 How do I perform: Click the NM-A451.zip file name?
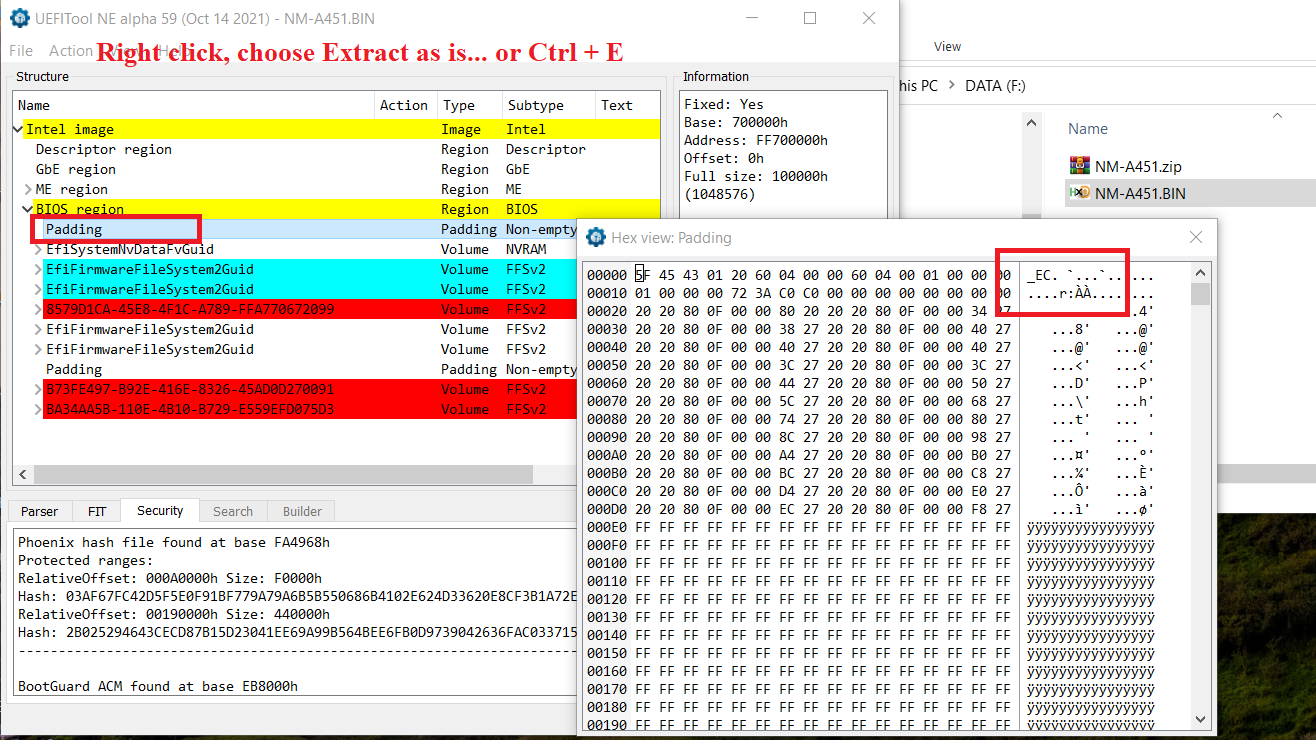point(1138,166)
